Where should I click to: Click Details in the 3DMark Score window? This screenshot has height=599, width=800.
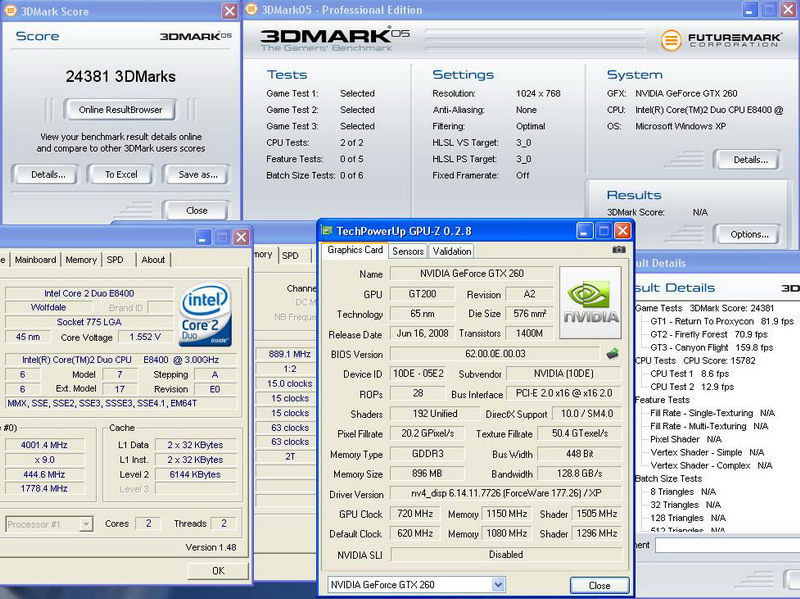pyautogui.click(x=48, y=174)
